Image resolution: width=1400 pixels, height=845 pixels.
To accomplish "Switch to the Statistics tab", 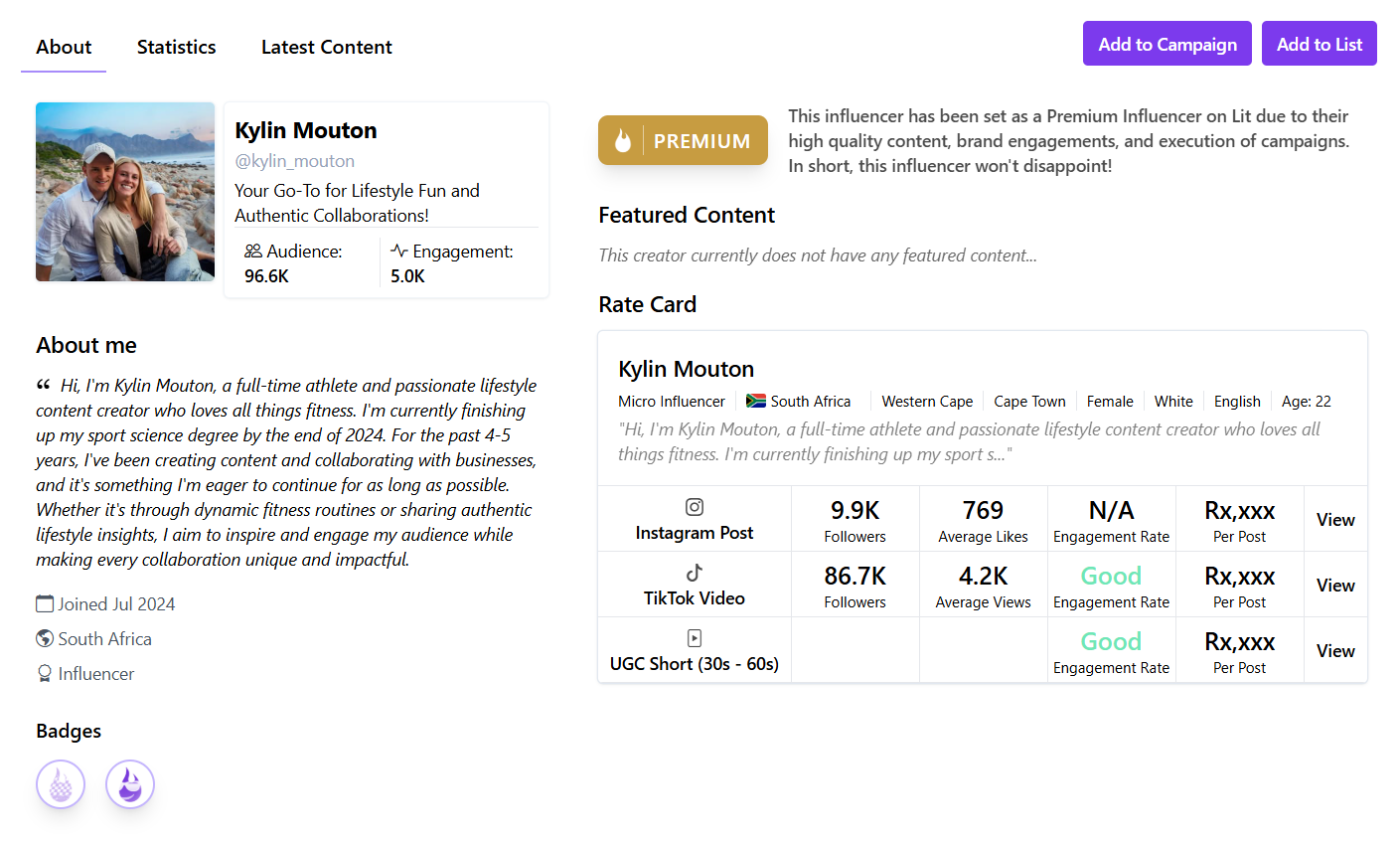I will (x=176, y=47).
